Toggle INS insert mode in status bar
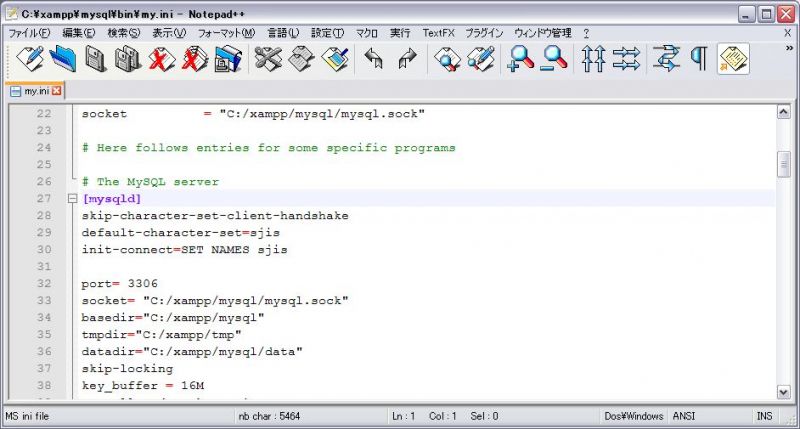 764,415
